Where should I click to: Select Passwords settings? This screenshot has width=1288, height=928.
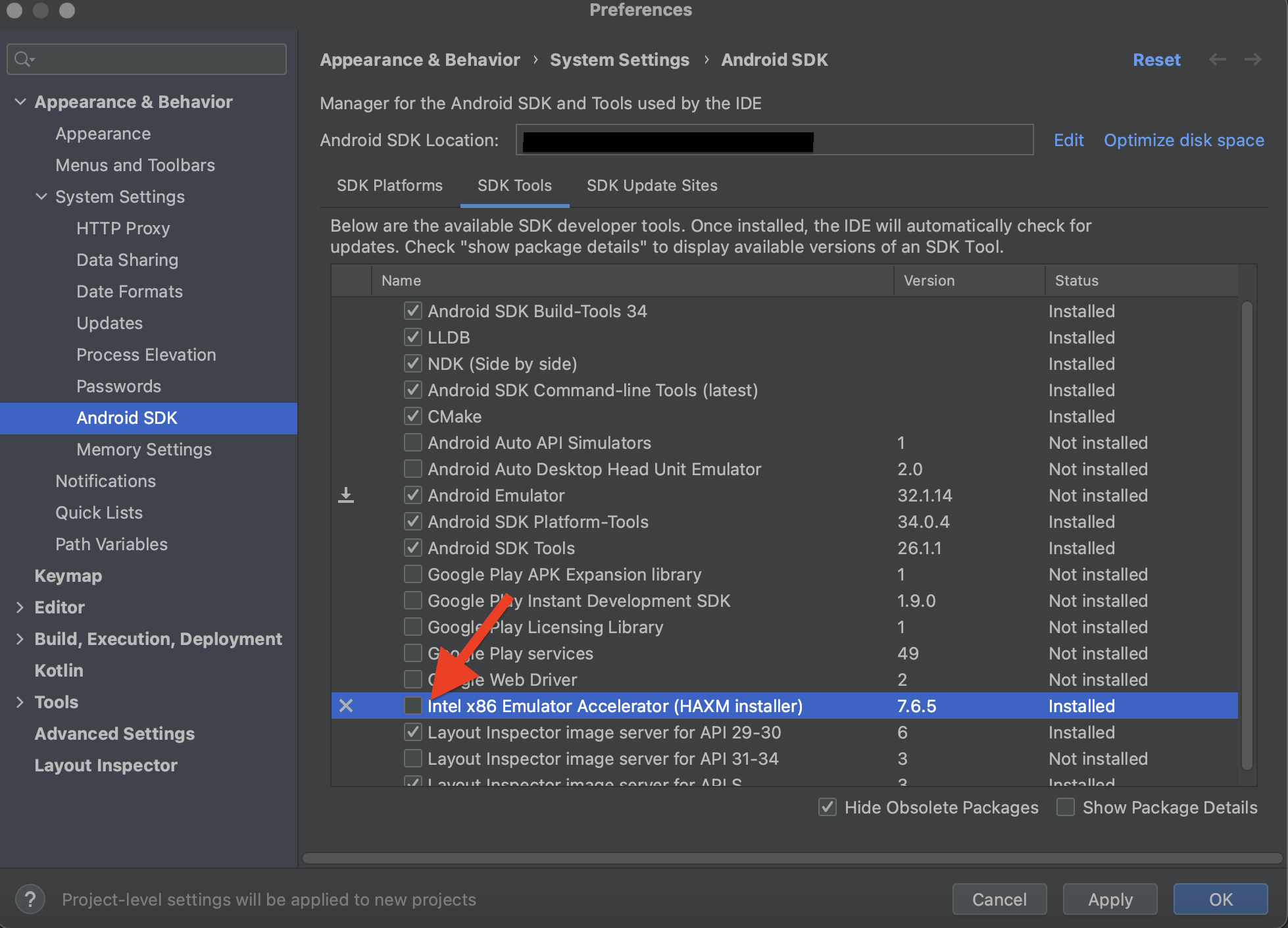click(x=118, y=386)
